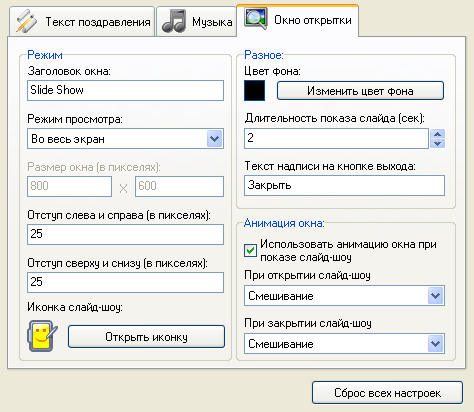Click the label Цвет фона:
The width and height of the screenshot is (474, 412).
[x=272, y=71]
